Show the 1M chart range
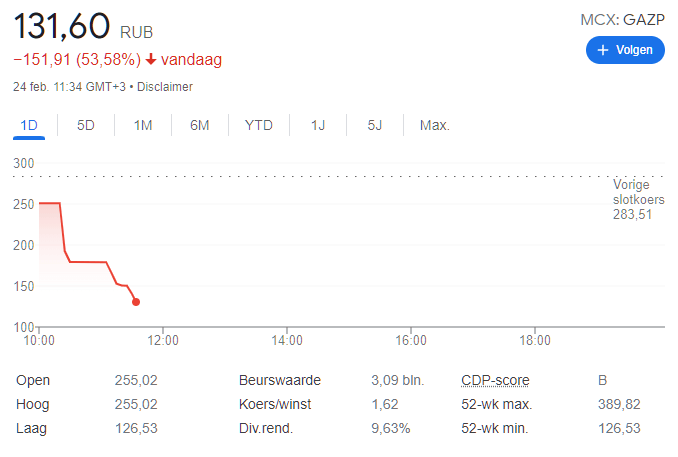 tap(143, 125)
